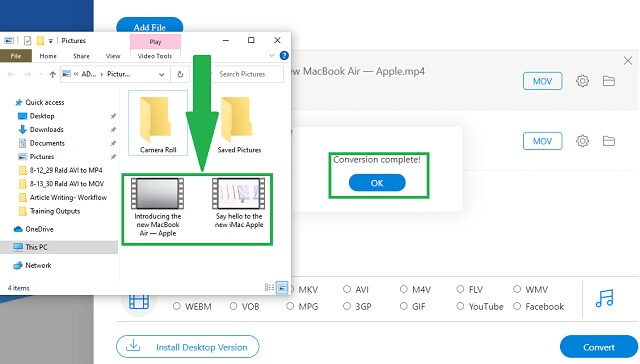The height and width of the screenshot is (364, 640).
Task: Switch to audio formats music note icon
Action: 604,298
